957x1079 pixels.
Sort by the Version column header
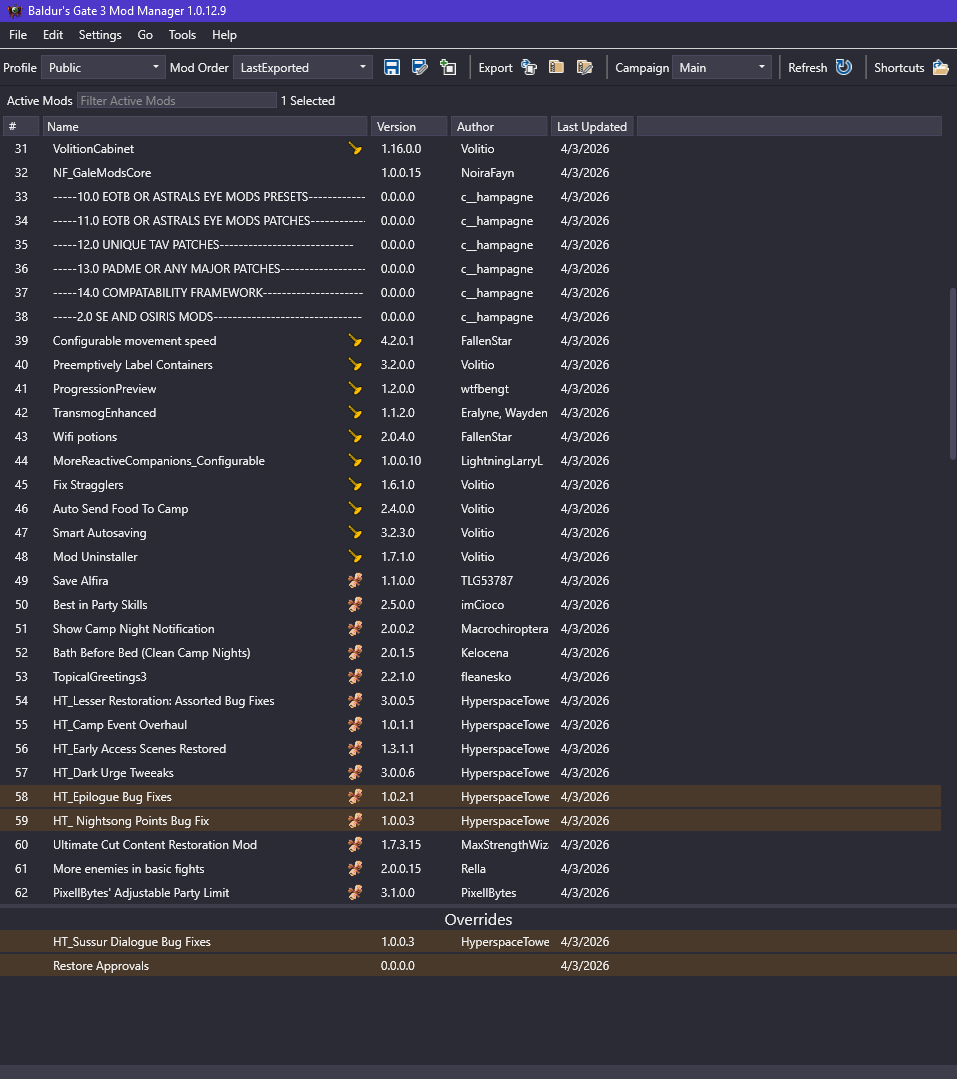tap(409, 127)
